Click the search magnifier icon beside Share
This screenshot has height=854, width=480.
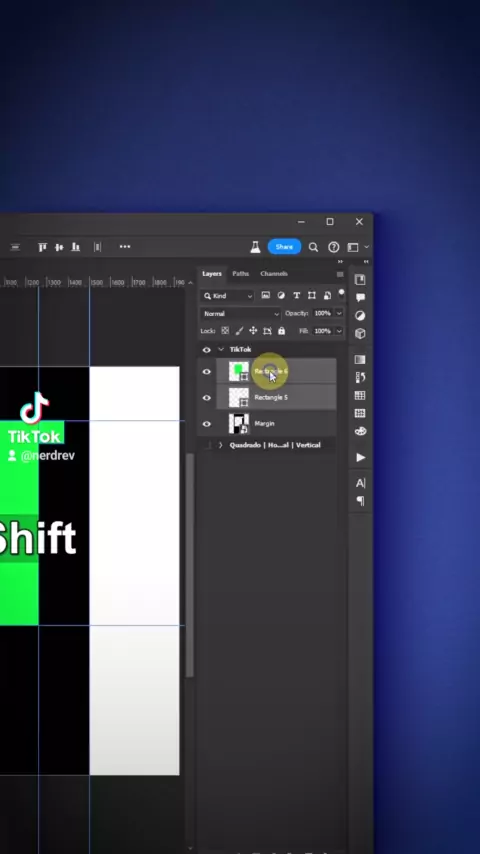pyautogui.click(x=313, y=247)
